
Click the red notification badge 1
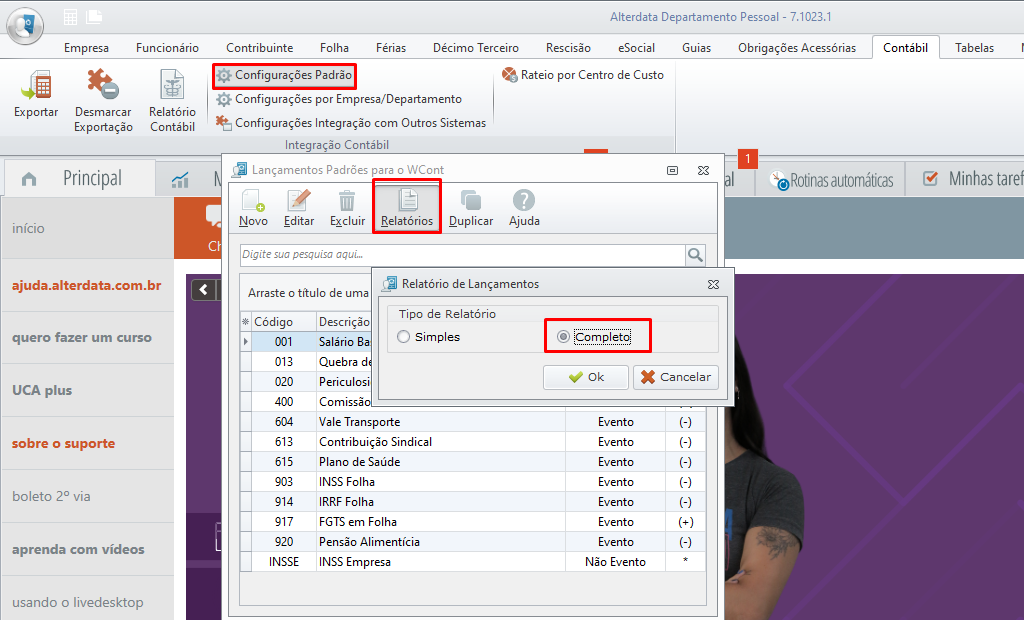point(748,159)
